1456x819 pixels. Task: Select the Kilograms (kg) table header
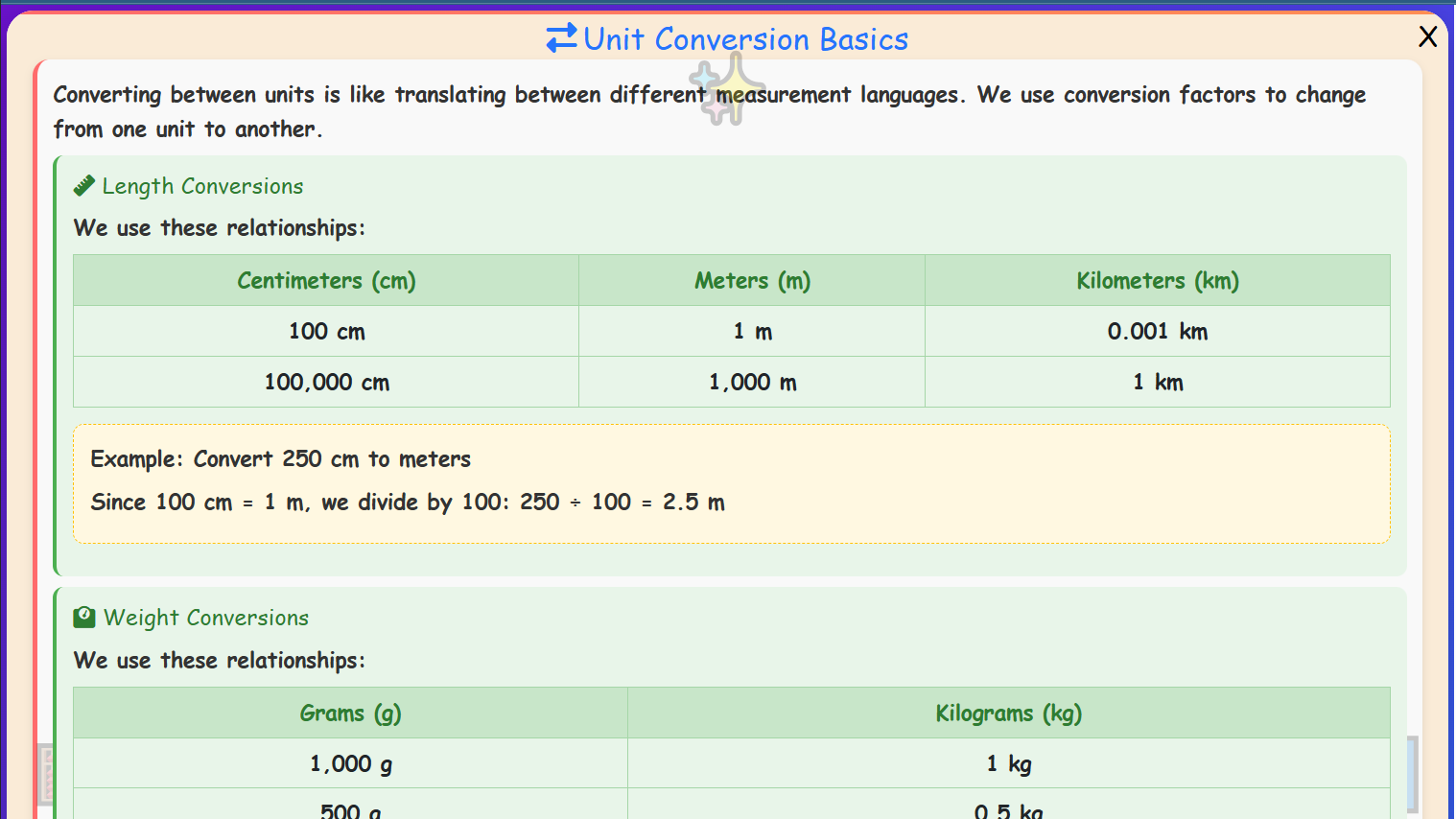pos(1008,713)
